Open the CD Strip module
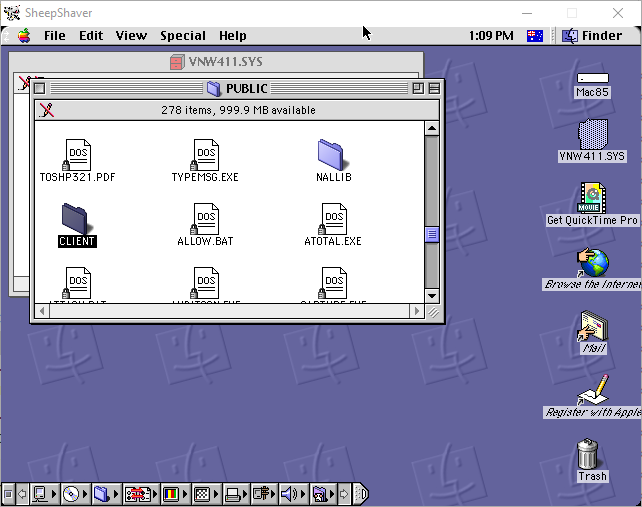642x507 pixels. [75, 494]
